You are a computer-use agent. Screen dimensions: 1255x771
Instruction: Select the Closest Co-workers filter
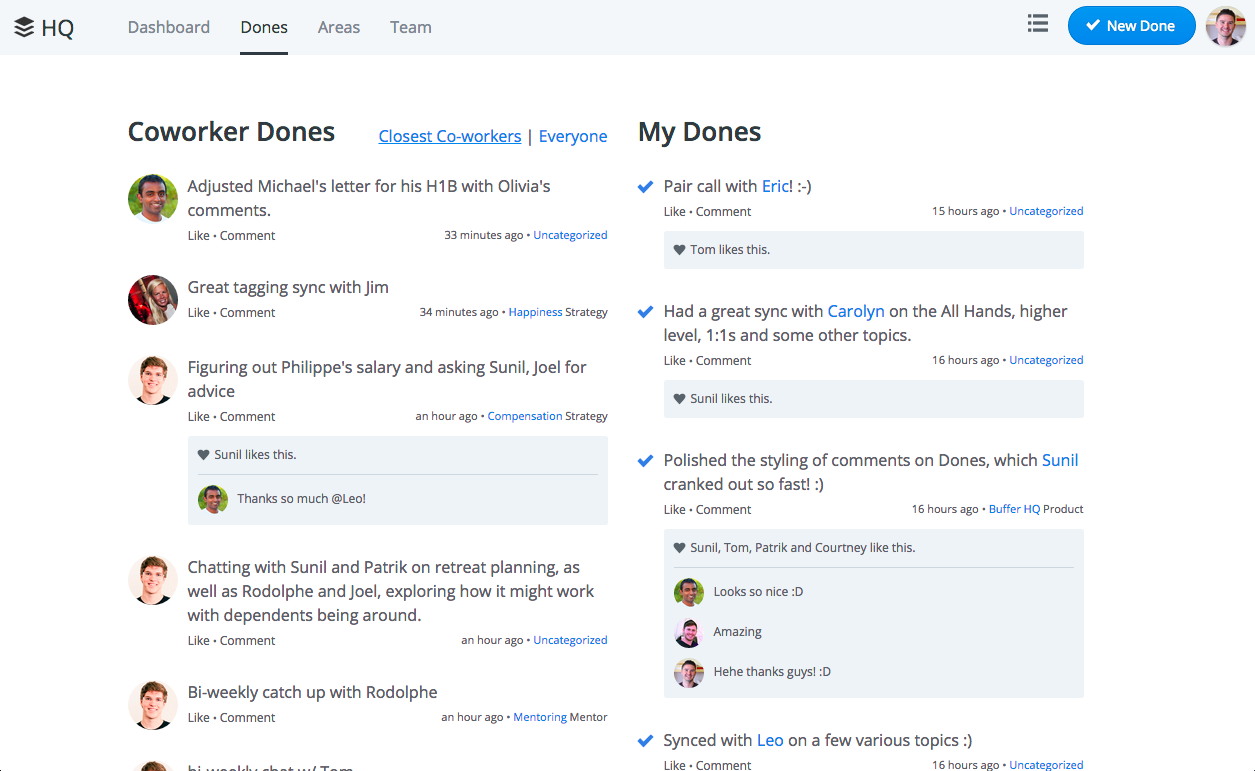pos(449,136)
